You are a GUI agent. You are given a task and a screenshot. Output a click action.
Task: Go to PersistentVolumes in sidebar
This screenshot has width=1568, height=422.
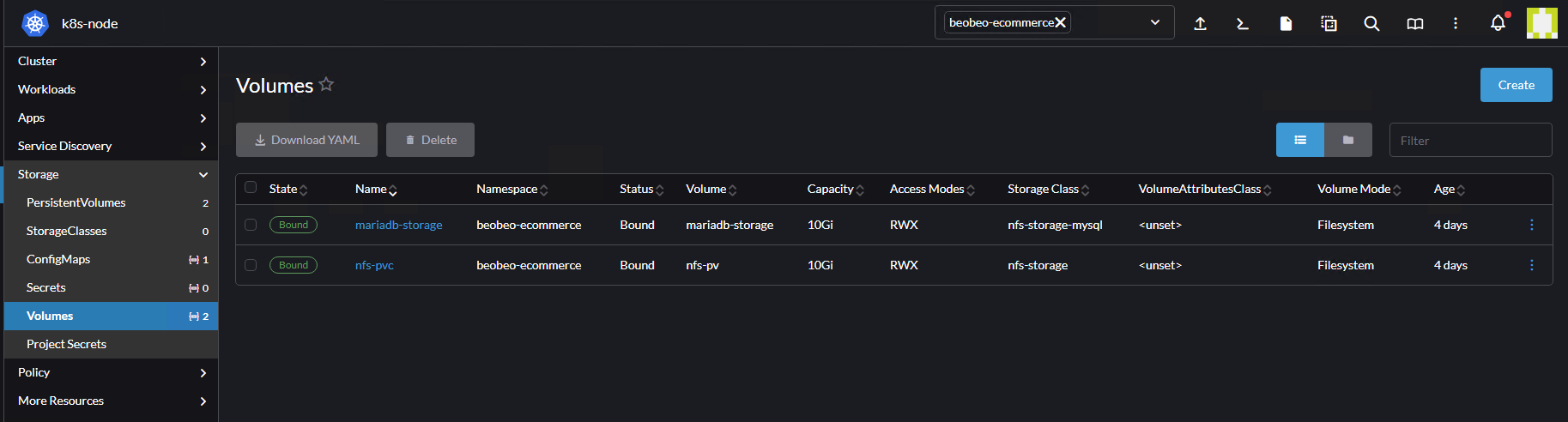(76, 202)
